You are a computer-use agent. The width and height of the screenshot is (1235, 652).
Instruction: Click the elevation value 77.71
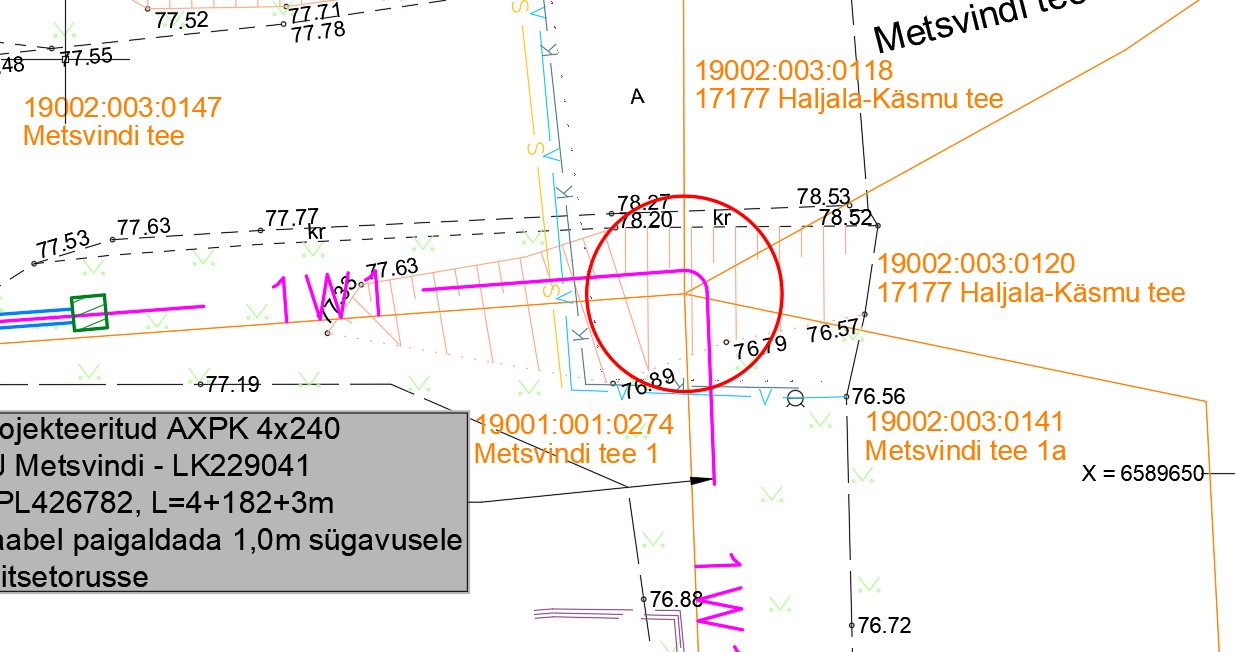(315, 12)
